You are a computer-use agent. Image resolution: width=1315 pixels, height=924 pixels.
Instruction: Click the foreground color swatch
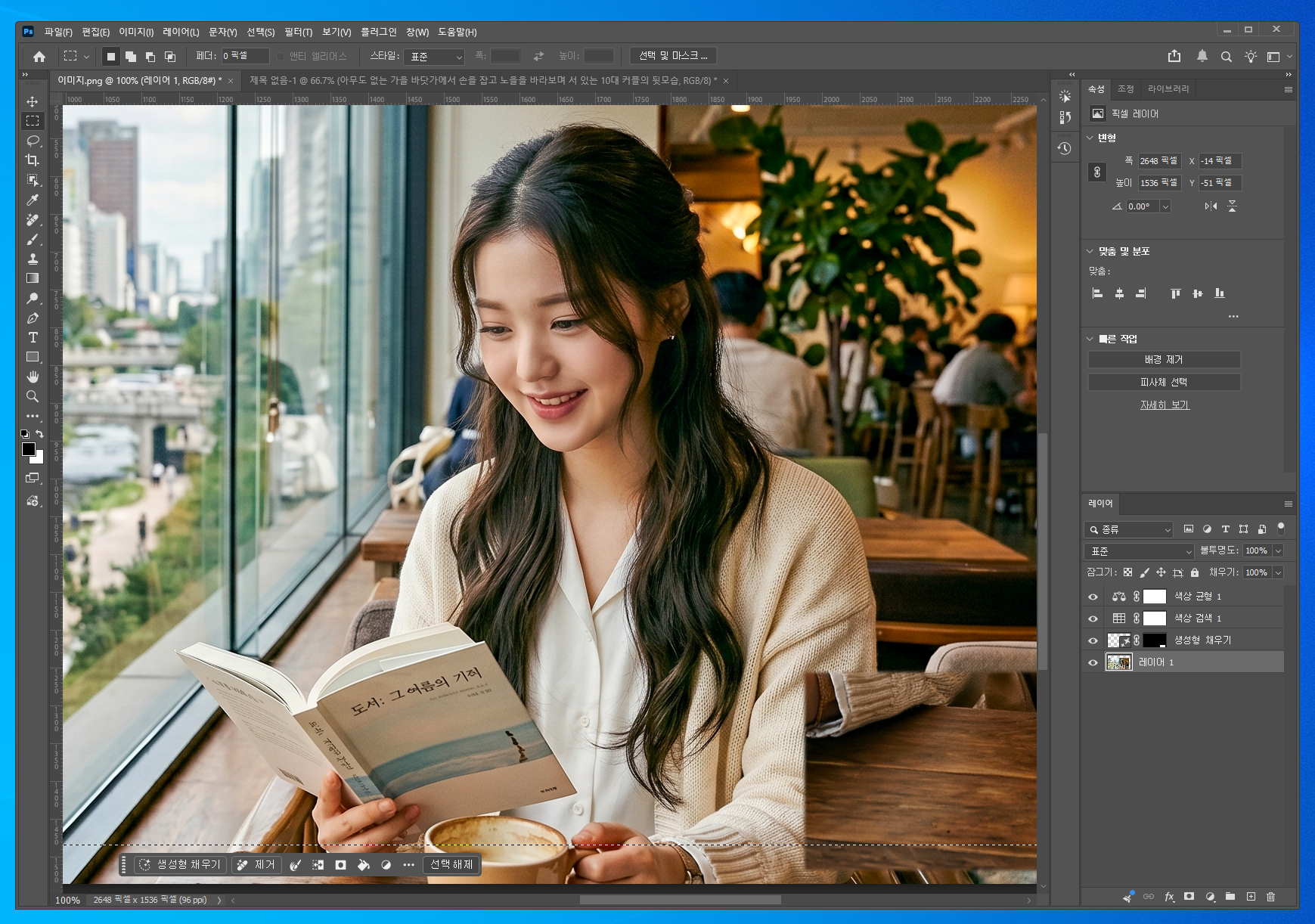pos(29,449)
